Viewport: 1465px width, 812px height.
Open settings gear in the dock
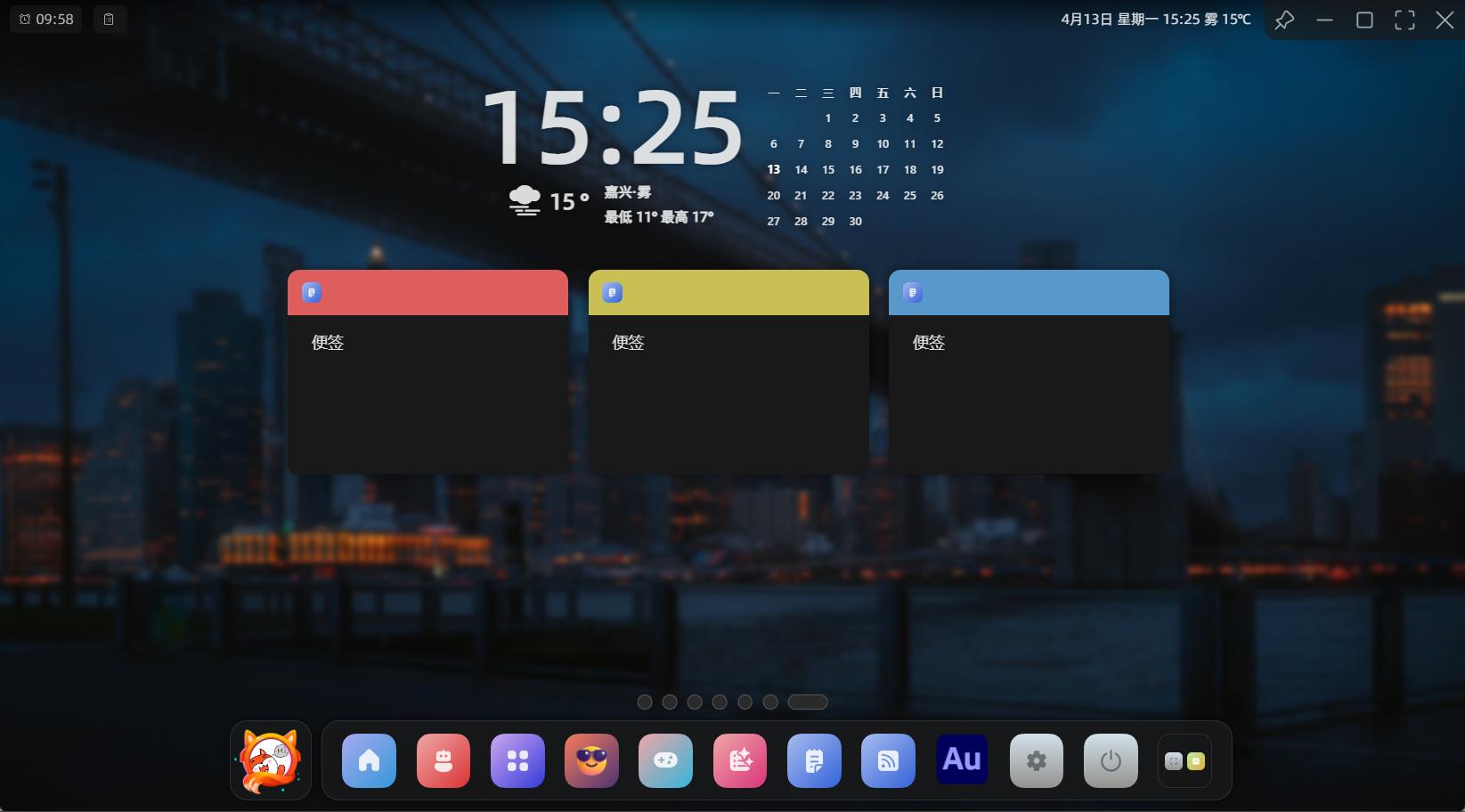click(x=1037, y=760)
